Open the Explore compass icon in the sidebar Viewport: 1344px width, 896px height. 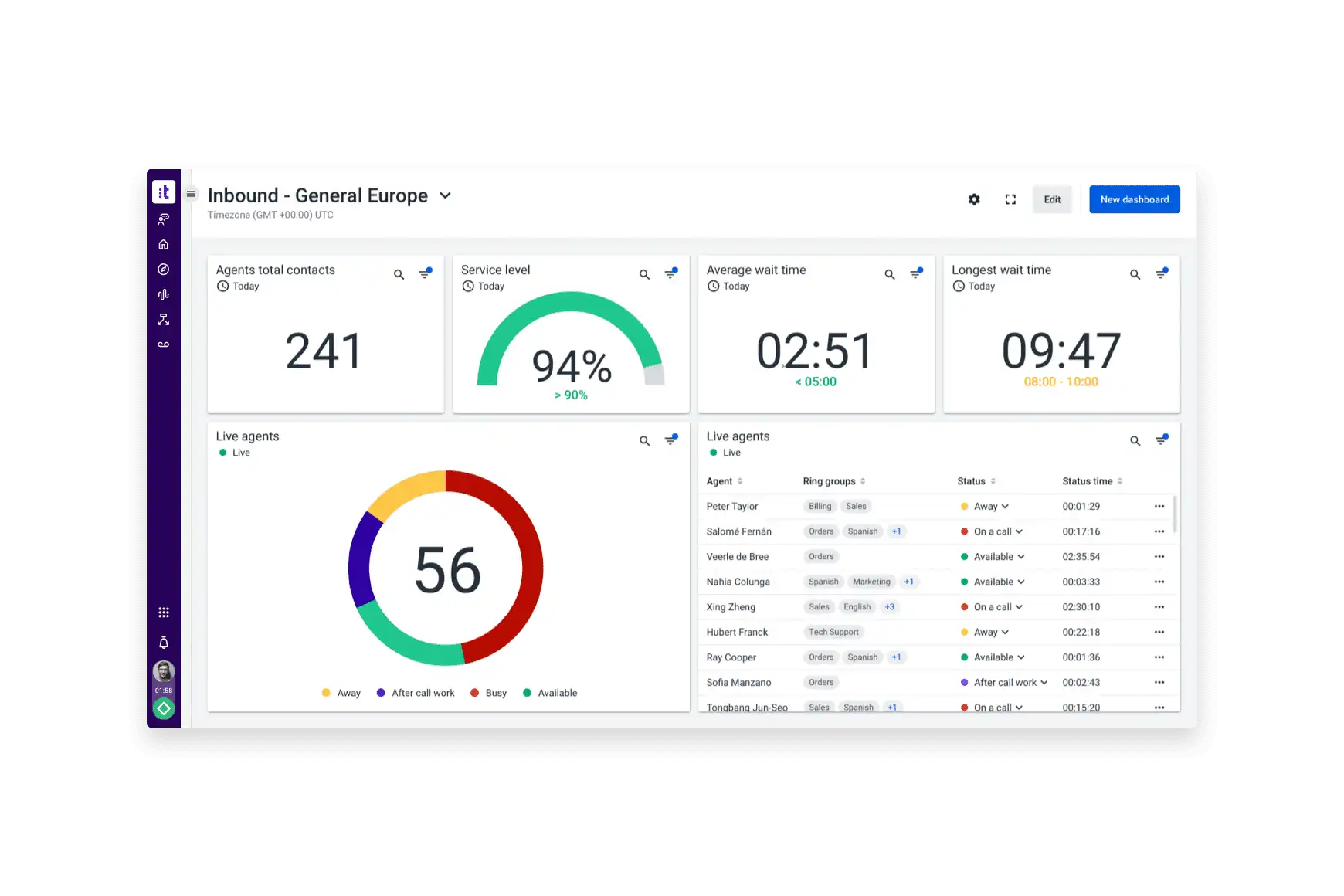164,269
